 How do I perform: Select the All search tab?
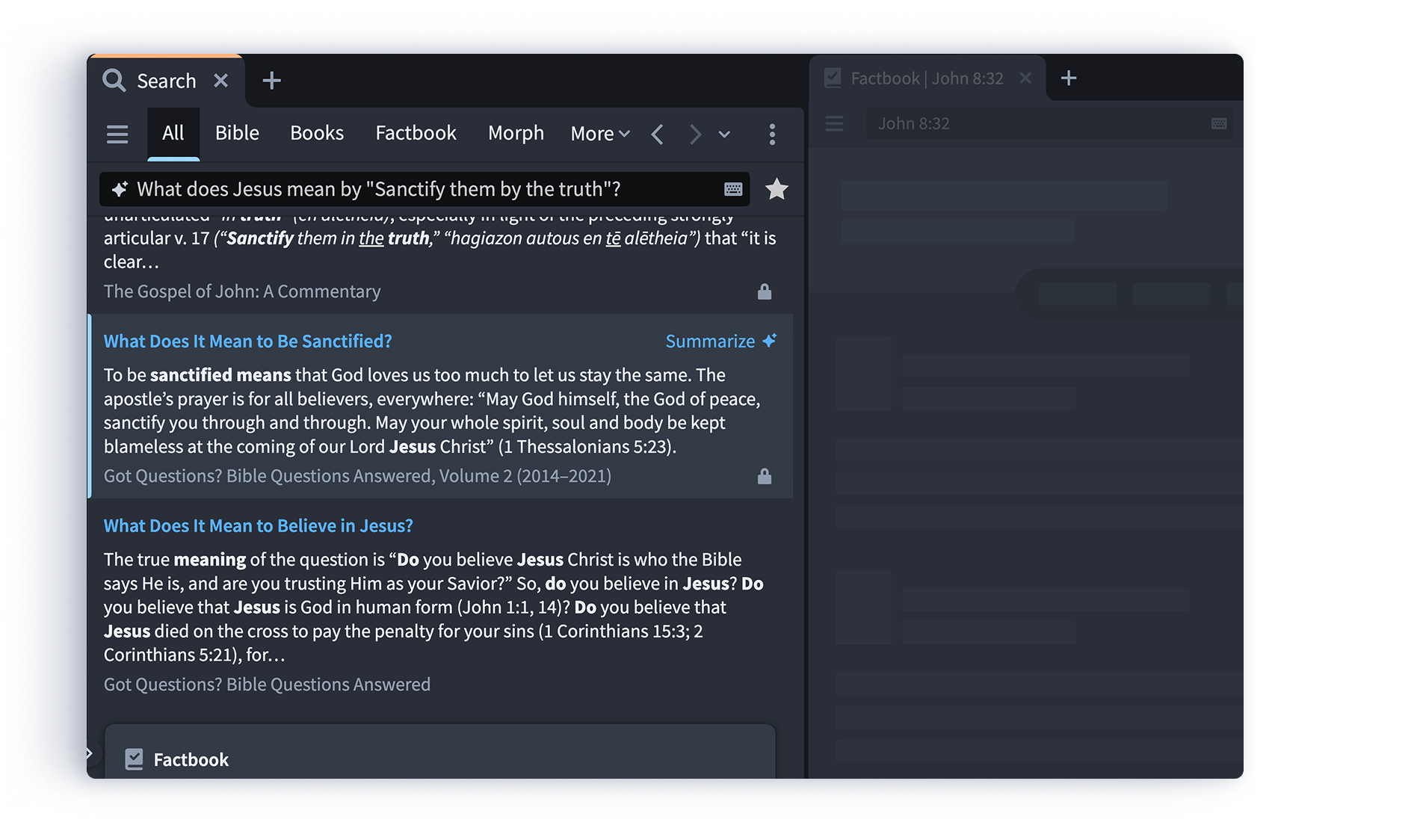173,133
